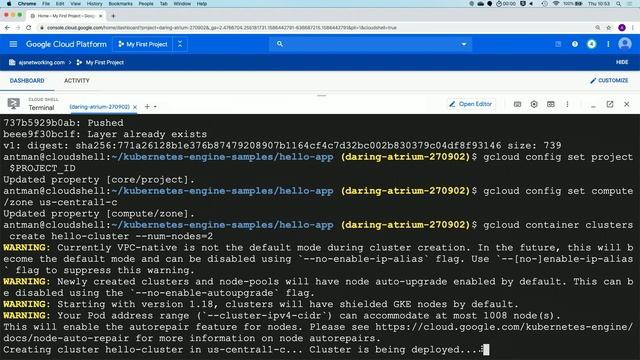Click the CUSTOMIZE button
The width and height of the screenshot is (640, 360).
click(x=609, y=81)
